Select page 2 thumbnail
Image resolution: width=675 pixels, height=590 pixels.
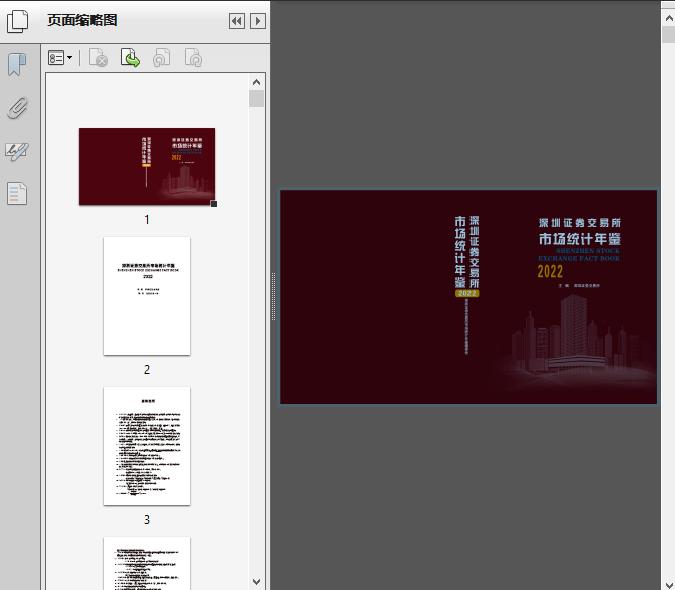(x=147, y=296)
